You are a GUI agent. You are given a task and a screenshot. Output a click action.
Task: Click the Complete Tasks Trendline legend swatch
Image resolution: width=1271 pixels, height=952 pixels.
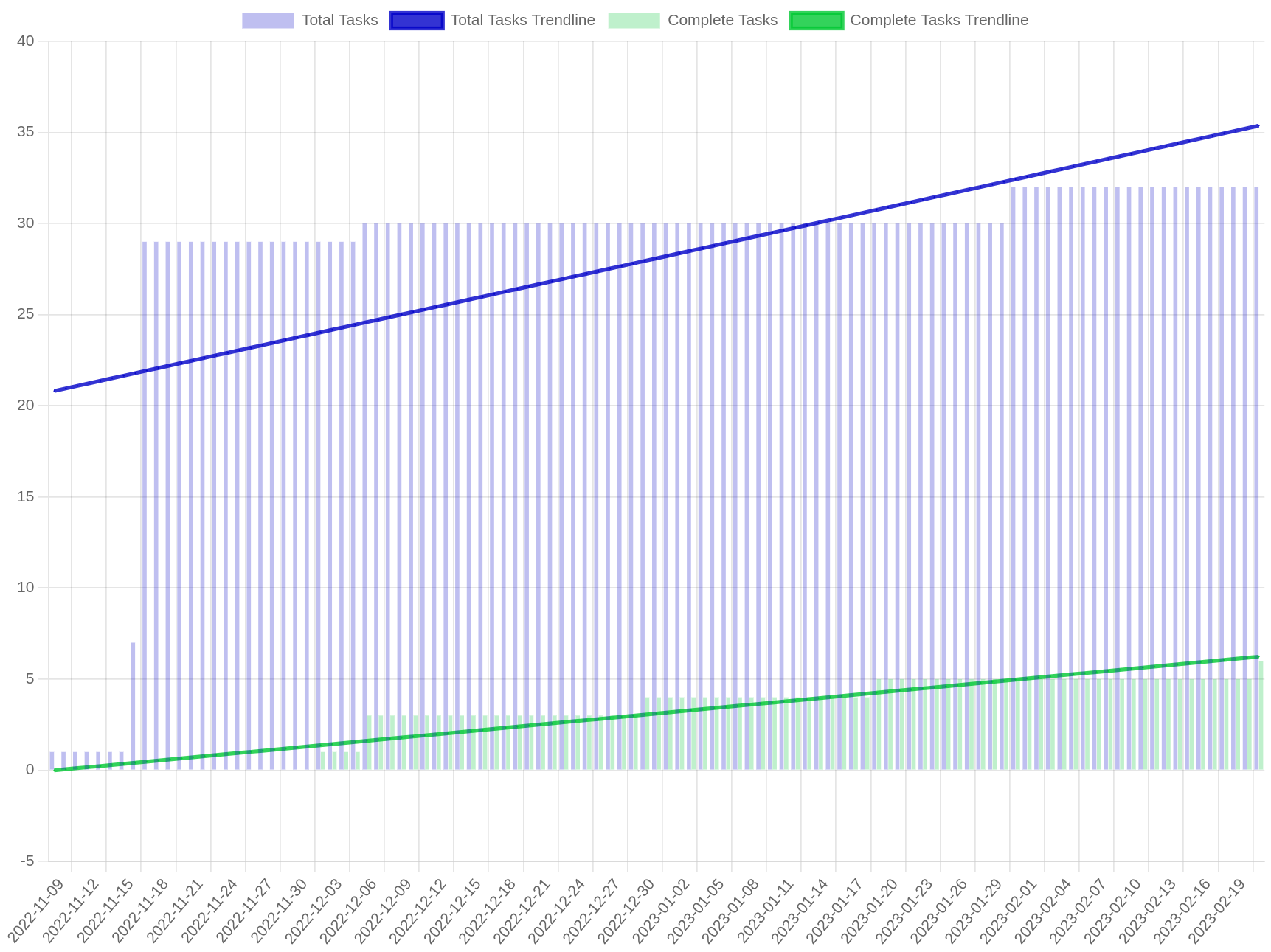[816, 20]
